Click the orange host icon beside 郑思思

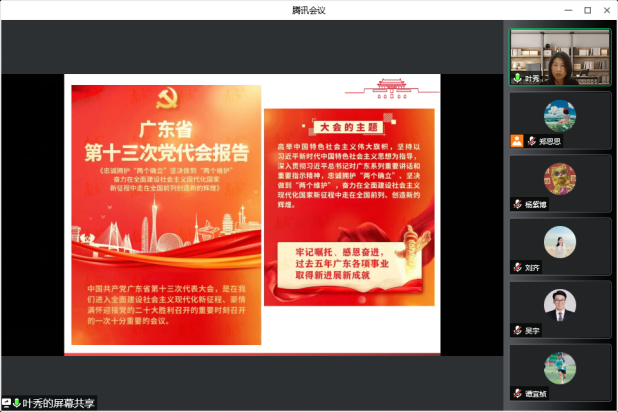(517, 141)
